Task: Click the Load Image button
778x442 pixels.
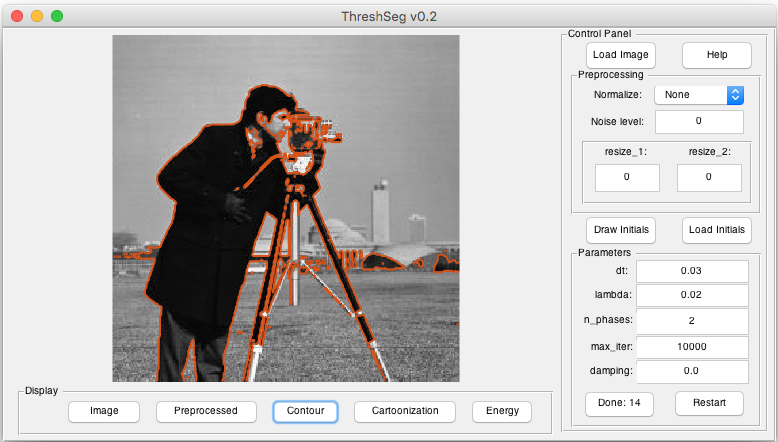Action: pos(620,55)
